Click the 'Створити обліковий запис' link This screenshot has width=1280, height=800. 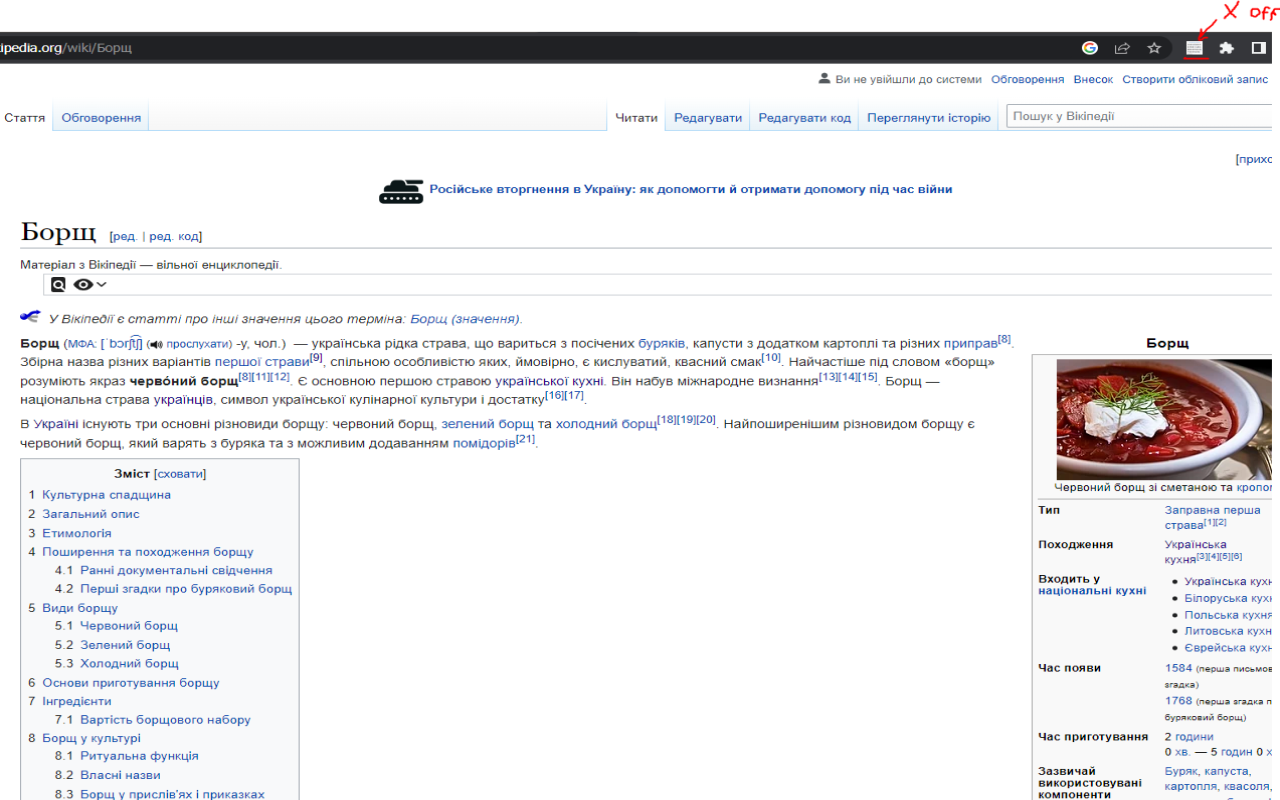click(1194, 79)
